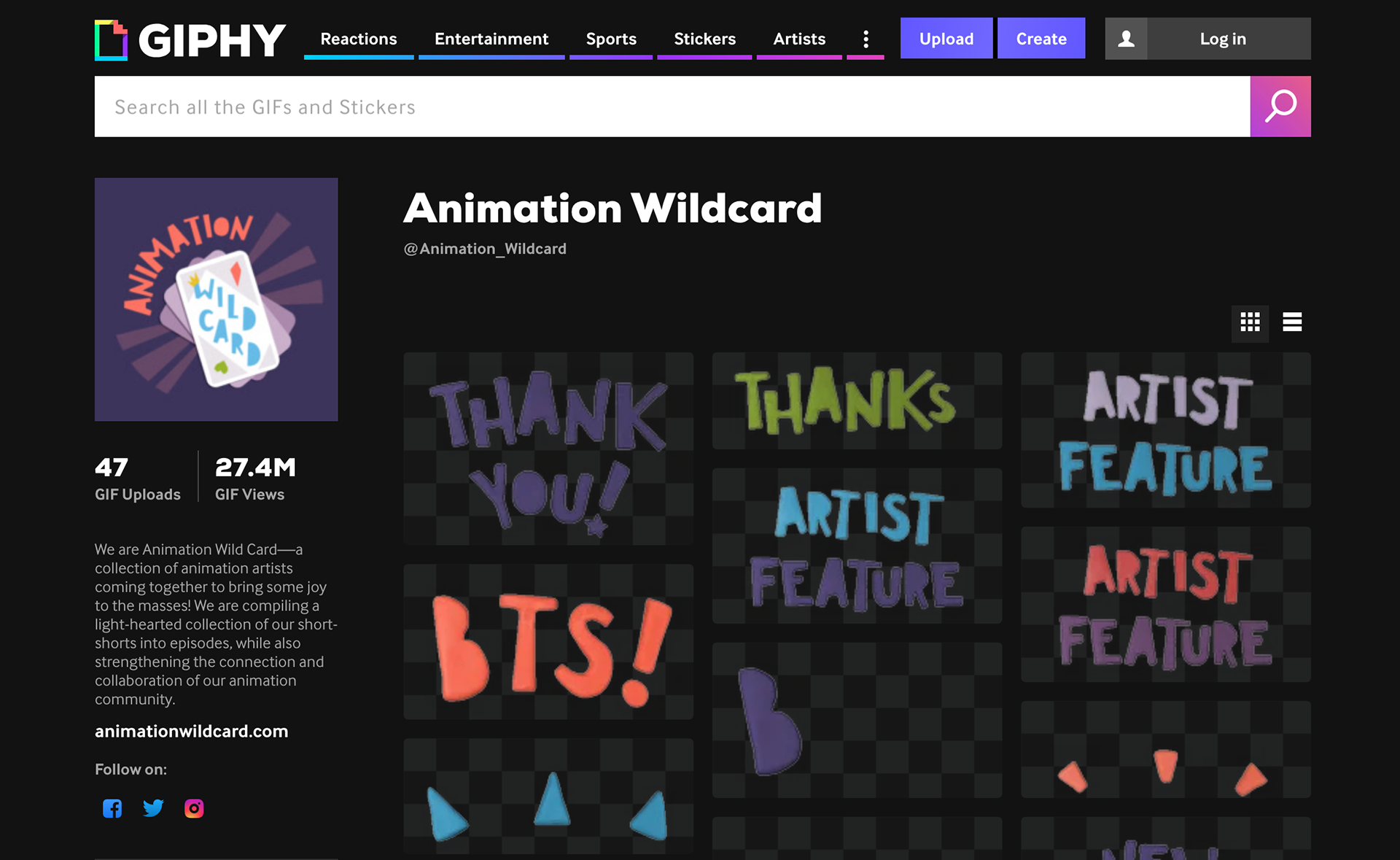The height and width of the screenshot is (860, 1400).
Task: Click the Animation Wildcard page title
Action: pos(612,208)
